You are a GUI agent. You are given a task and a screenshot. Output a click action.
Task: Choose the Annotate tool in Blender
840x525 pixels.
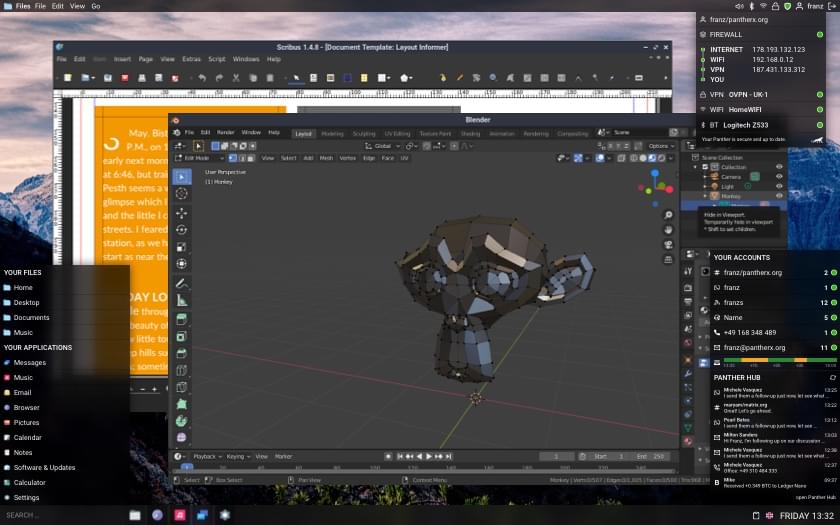[182, 283]
